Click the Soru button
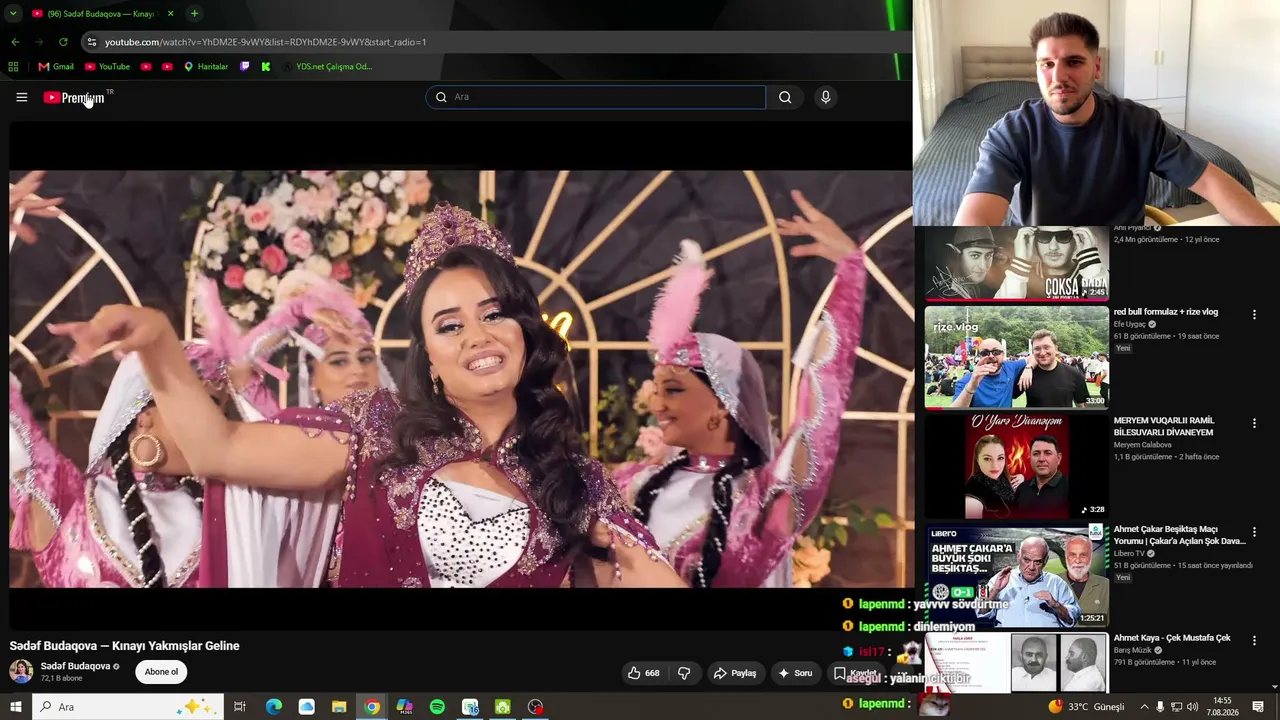The height and width of the screenshot is (720, 1280). (795, 673)
